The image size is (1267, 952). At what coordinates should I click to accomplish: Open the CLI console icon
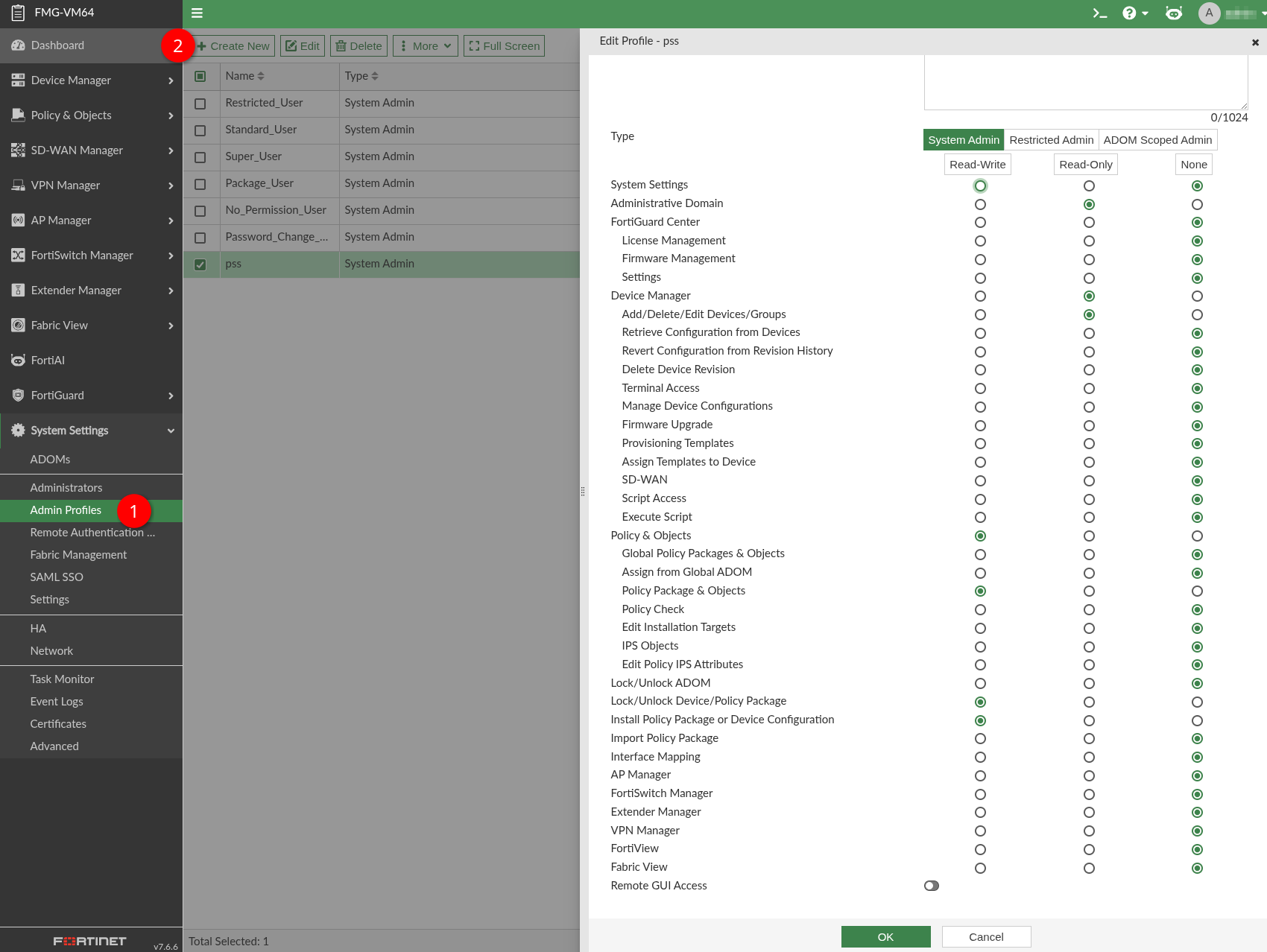click(x=1099, y=13)
